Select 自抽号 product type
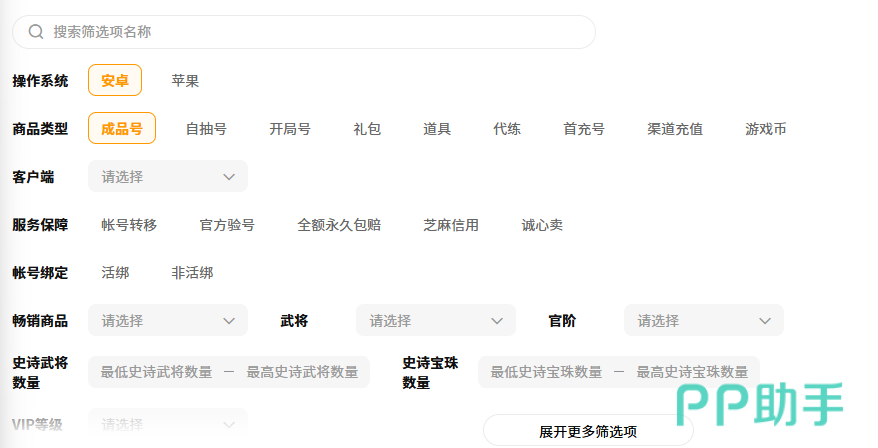Screen dimensions: 878x448 (206, 128)
